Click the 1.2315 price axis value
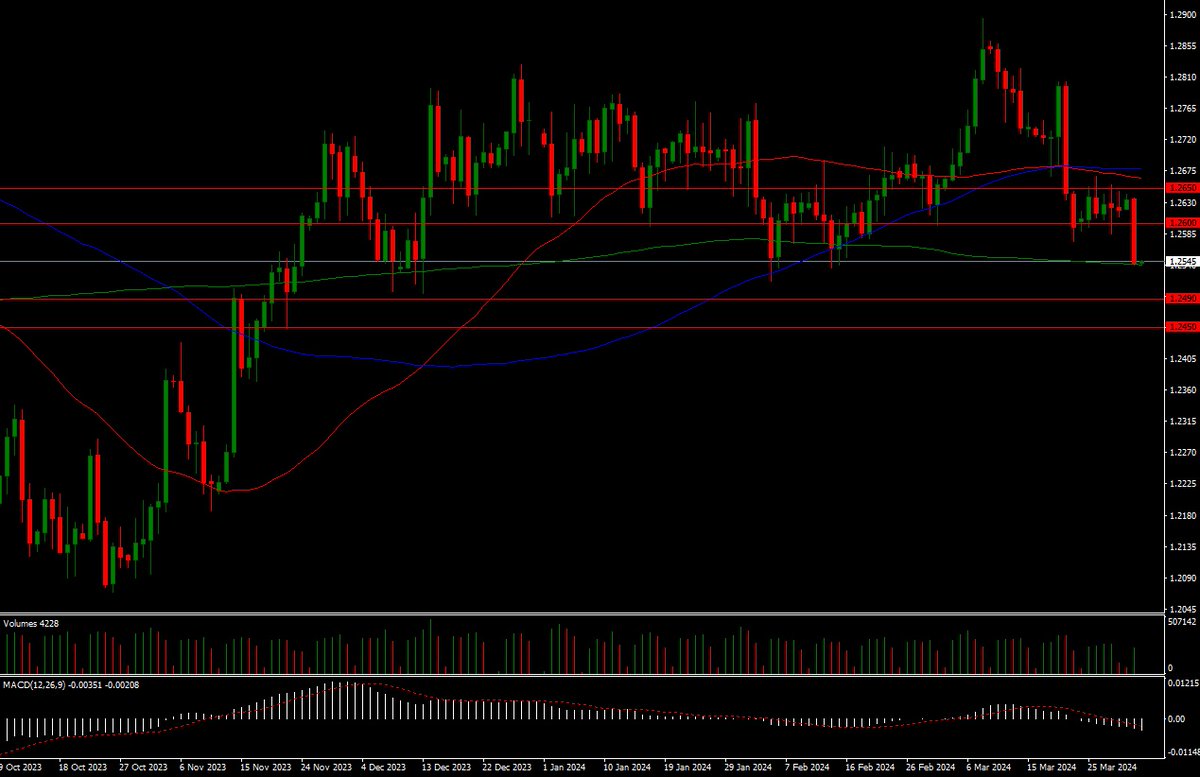Screen dimensions: 1200x777 pyautogui.click(x=1183, y=422)
